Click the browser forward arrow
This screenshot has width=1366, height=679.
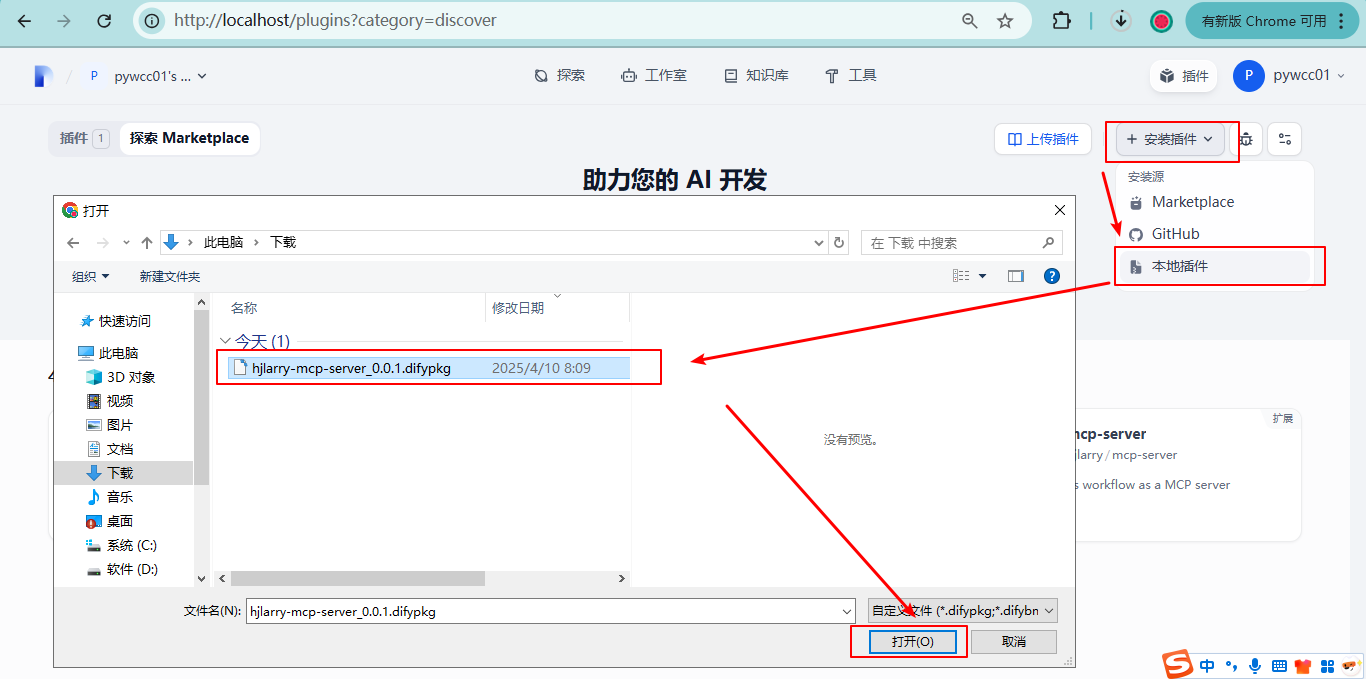coord(64,21)
